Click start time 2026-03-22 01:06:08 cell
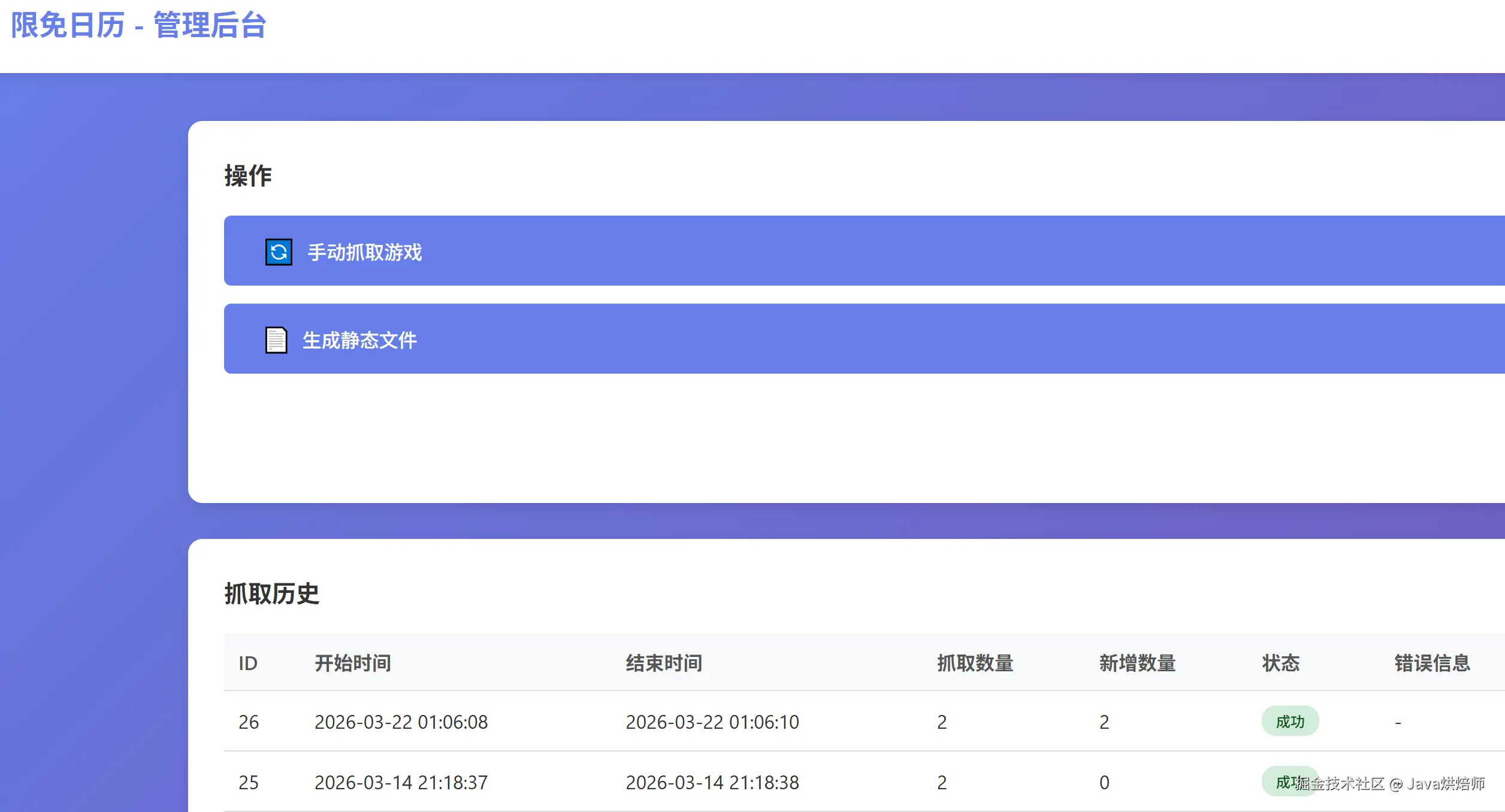 401,722
